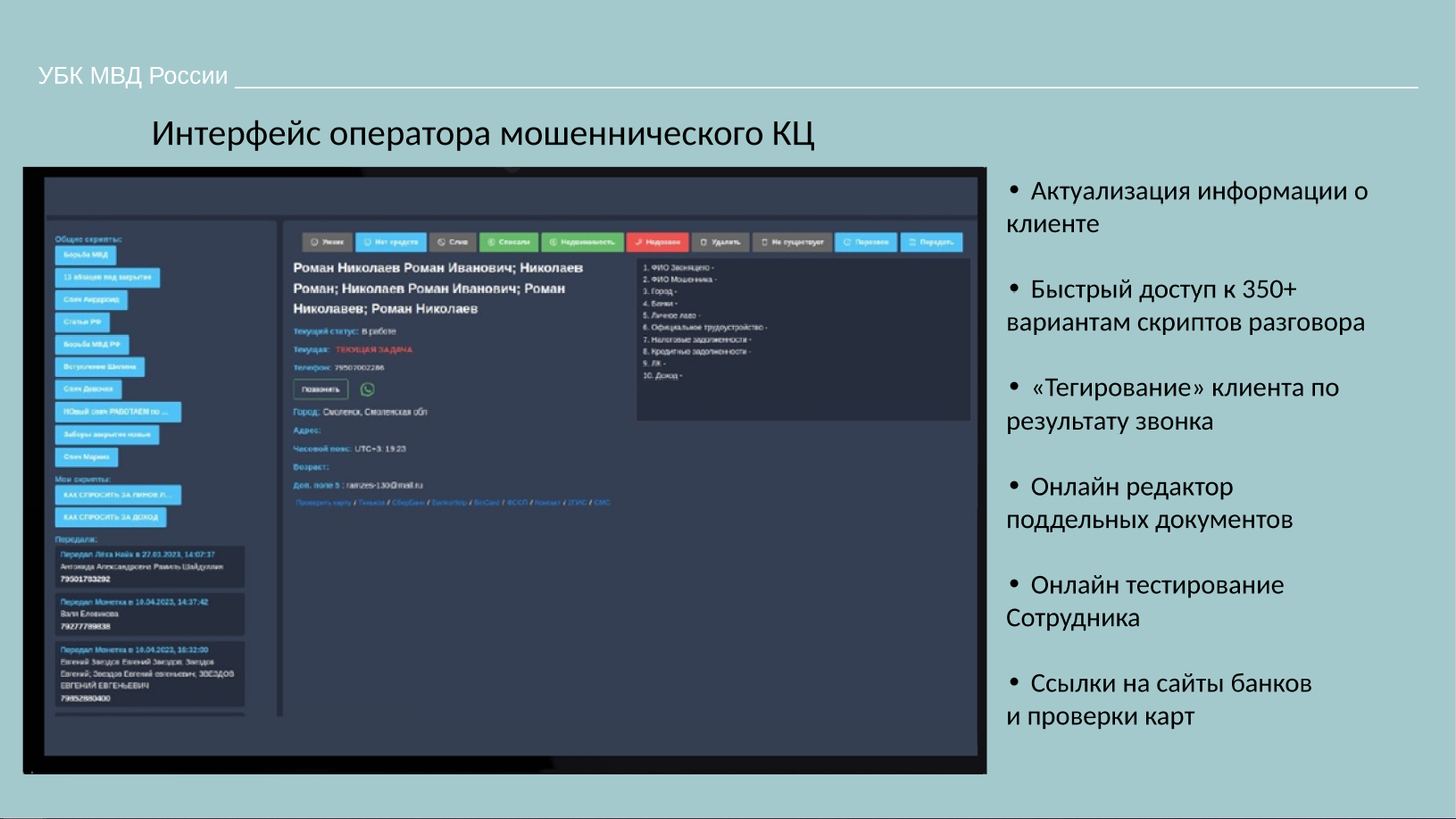
Task: Click the «Не существует» tag button
Action: pyautogui.click(x=792, y=242)
